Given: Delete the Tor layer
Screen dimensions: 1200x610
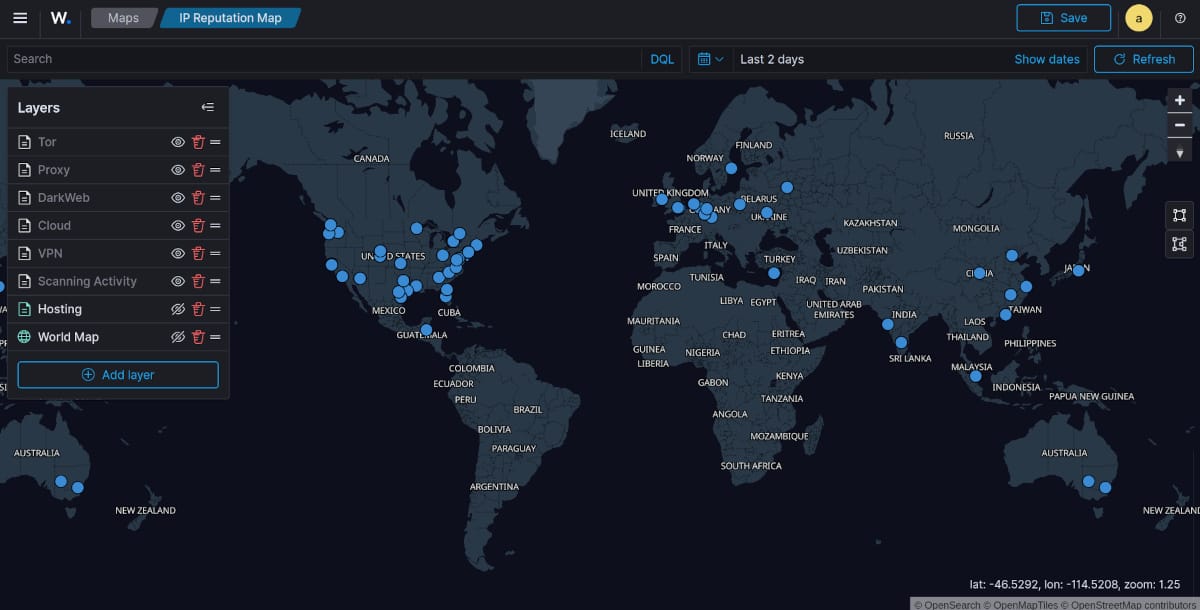Looking at the screenshot, I should 198,142.
